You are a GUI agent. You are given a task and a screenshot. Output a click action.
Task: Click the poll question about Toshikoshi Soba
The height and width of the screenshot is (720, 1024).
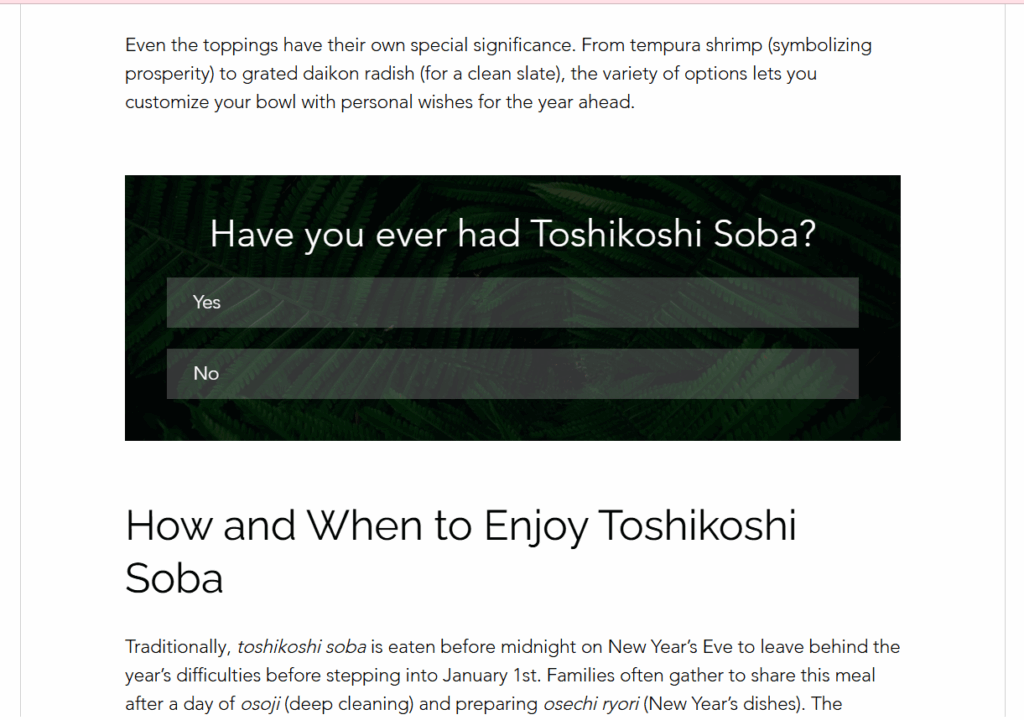(x=513, y=234)
